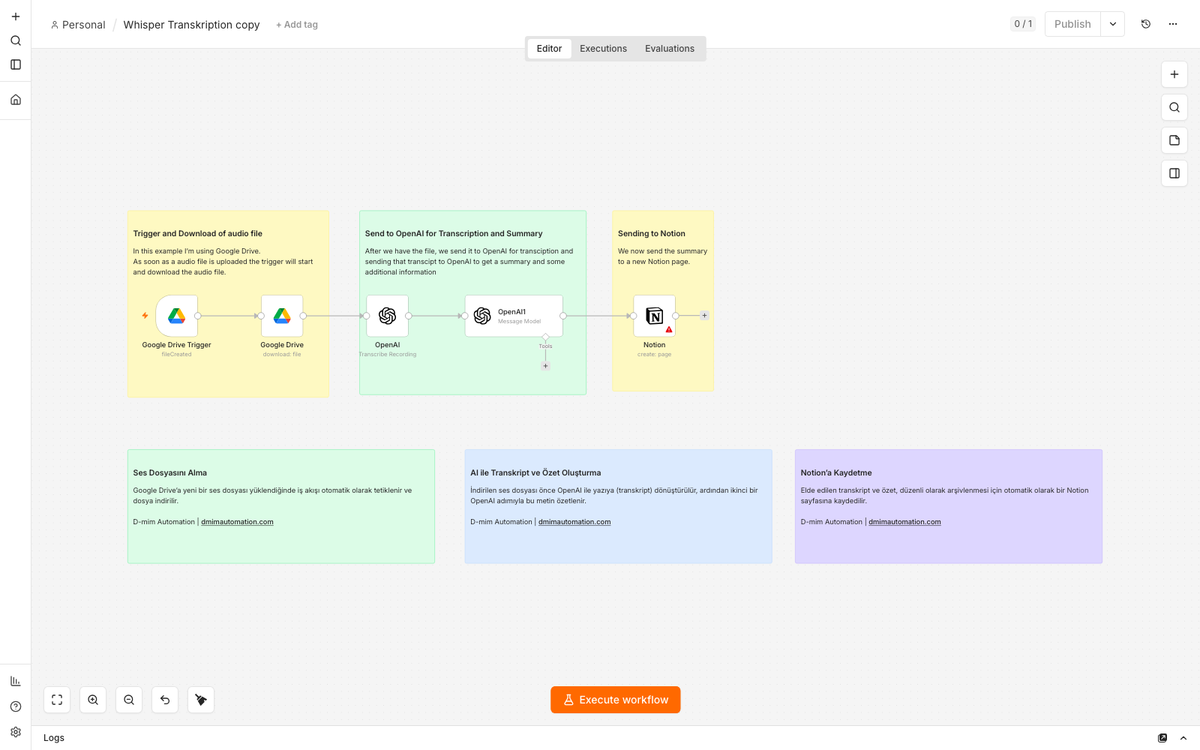Click the lightning trigger icon beside Google Drive Trigger
This screenshot has height=750, width=1200.
[x=145, y=316]
